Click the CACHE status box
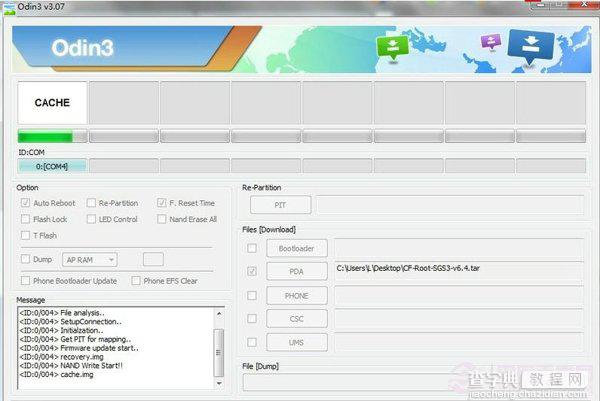Image resolution: width=600 pixels, height=401 pixels. point(52,103)
